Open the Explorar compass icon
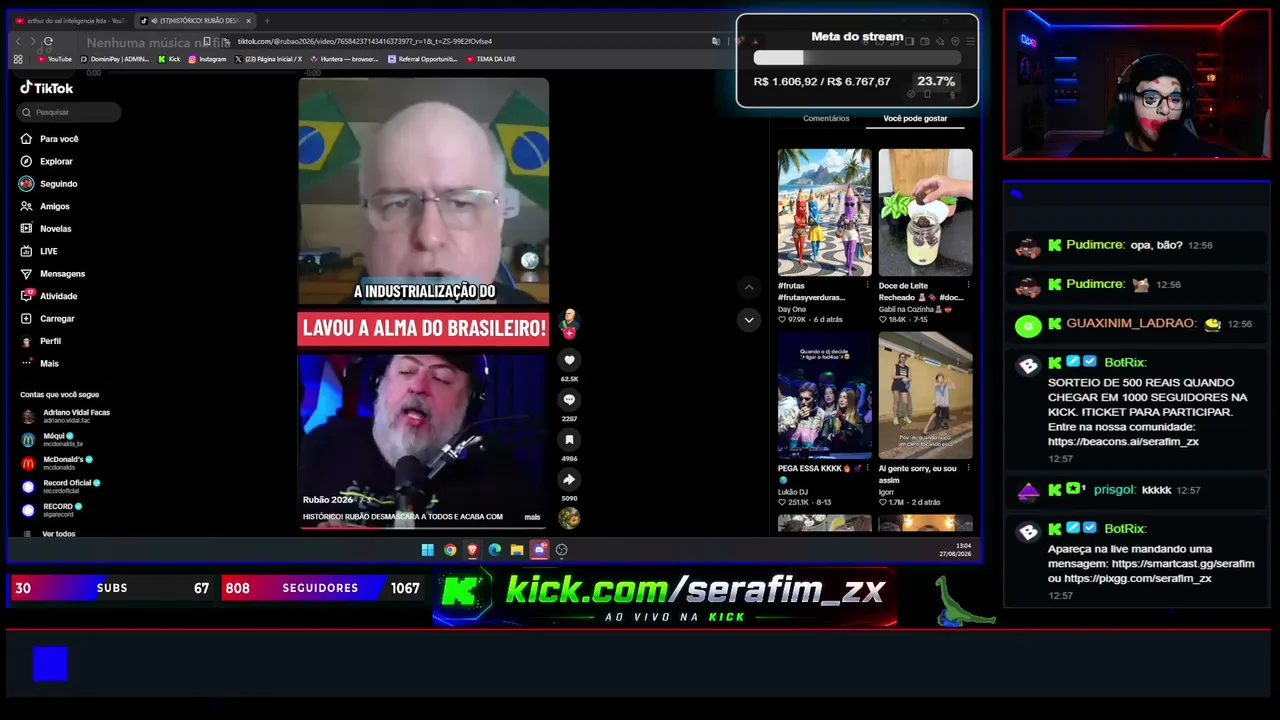Image resolution: width=1280 pixels, height=720 pixels. click(x=26, y=161)
